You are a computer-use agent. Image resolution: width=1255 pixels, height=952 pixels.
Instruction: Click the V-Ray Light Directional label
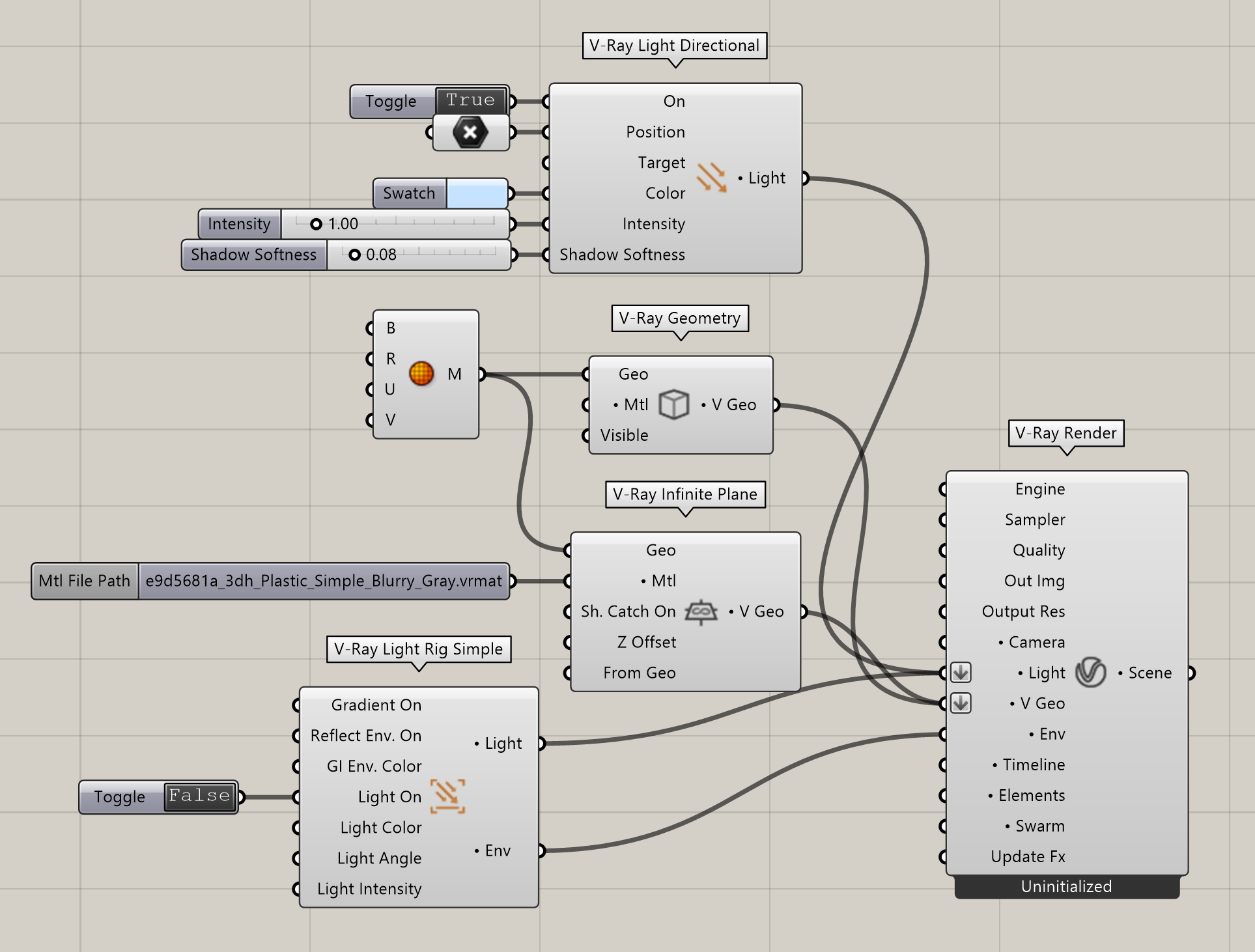coord(675,46)
